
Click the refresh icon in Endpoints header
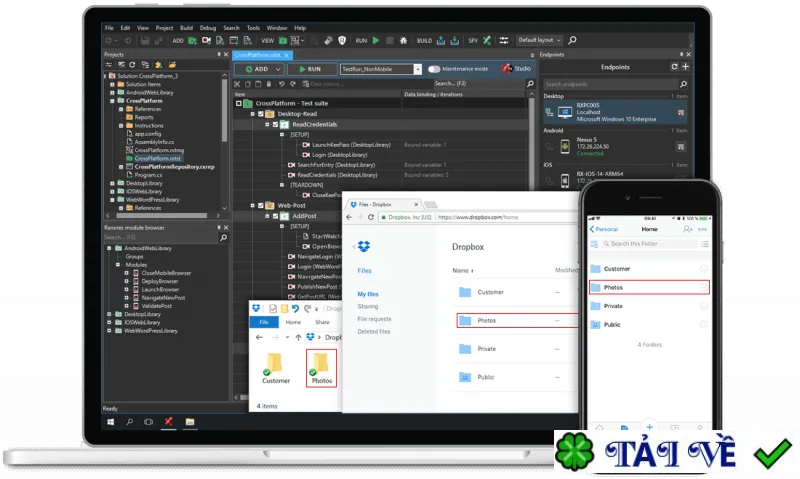point(674,67)
